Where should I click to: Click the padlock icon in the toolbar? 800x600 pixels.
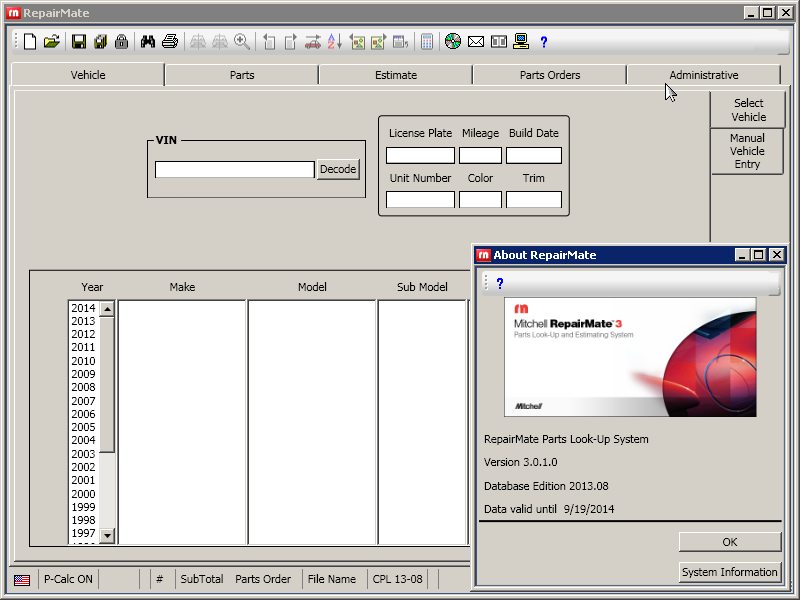coord(121,41)
